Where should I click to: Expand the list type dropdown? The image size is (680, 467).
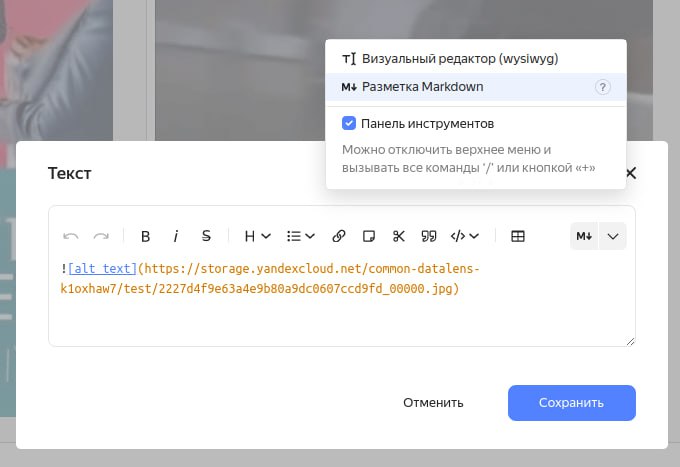click(x=301, y=236)
